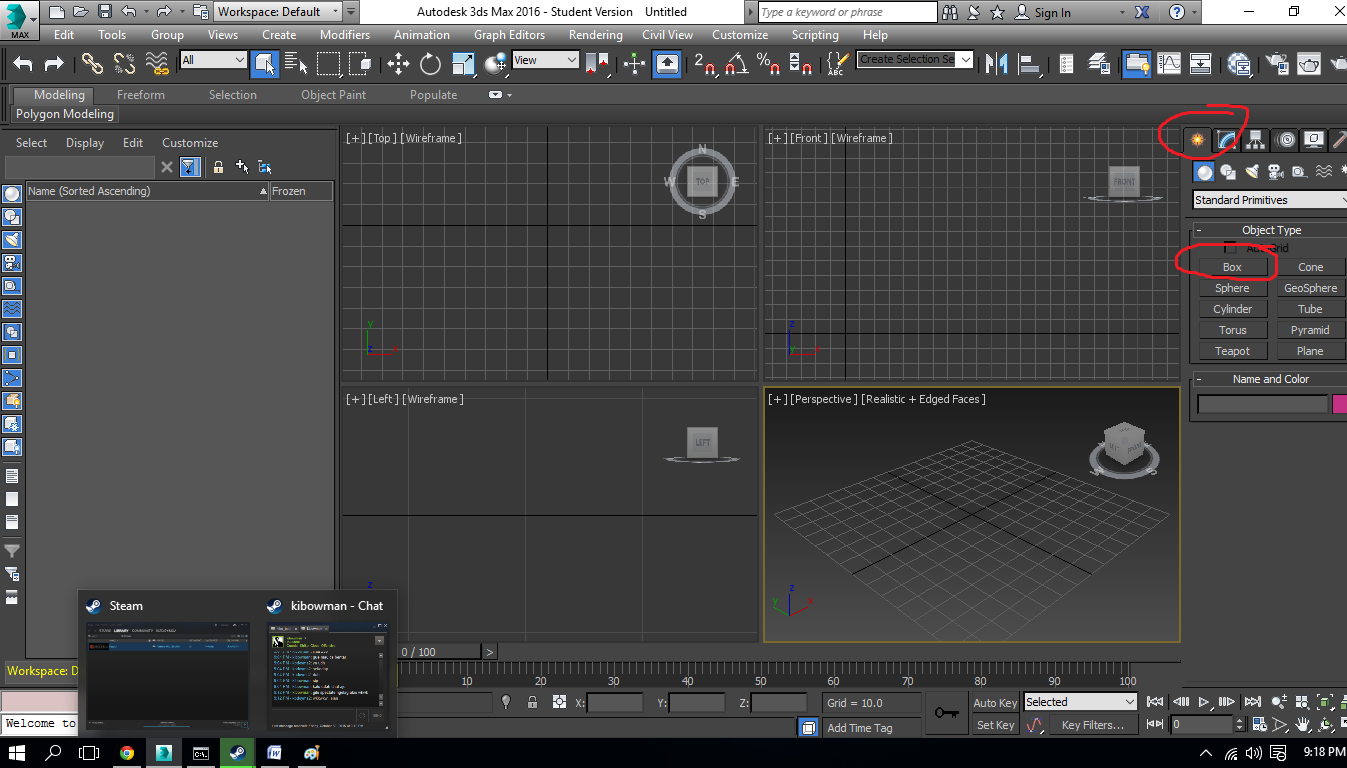Click the Mirror tool in main toolbar
Viewport: 1347px width, 768px height.
pos(996,63)
